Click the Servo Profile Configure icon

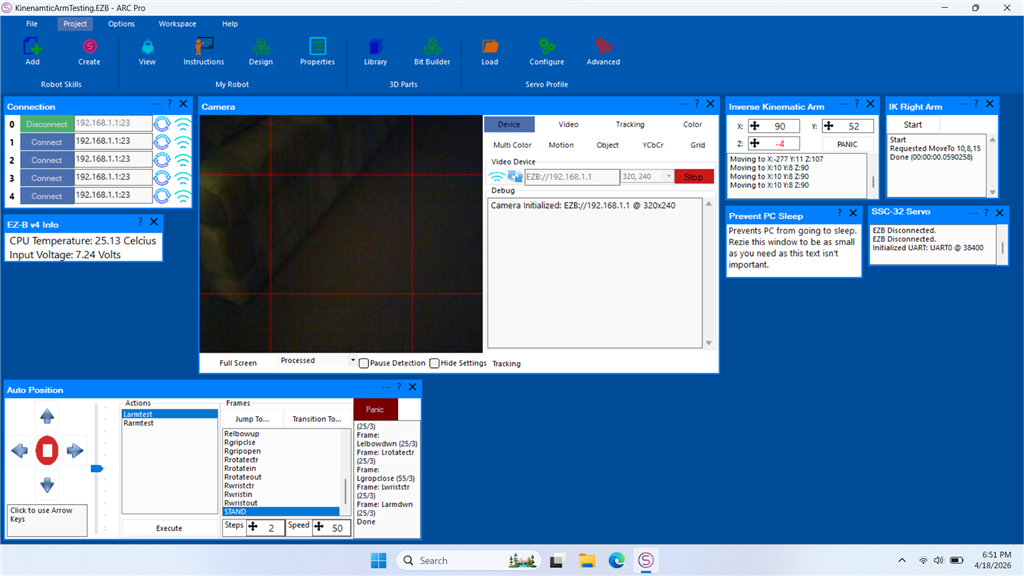point(546,47)
